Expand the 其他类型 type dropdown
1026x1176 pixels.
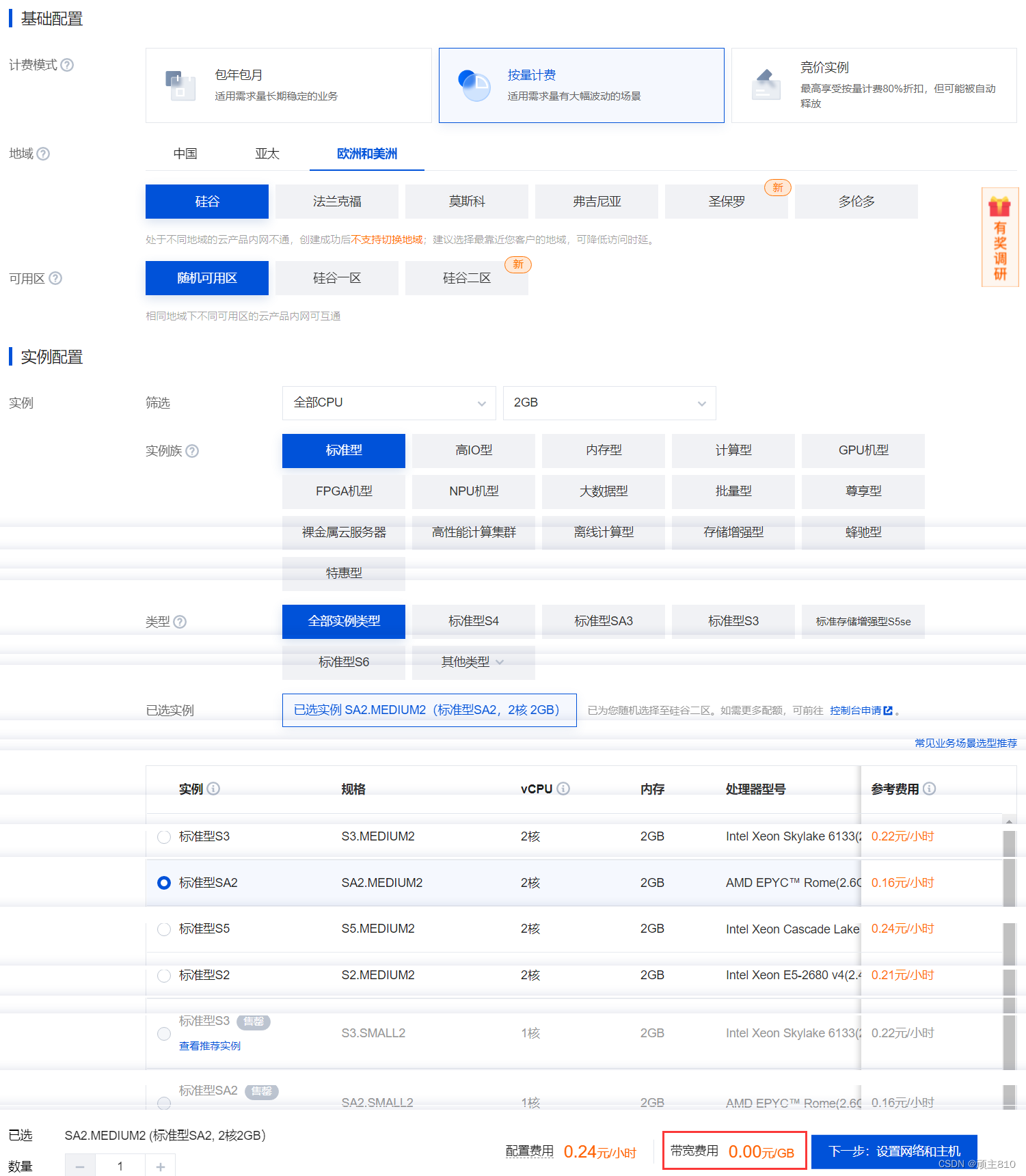(474, 662)
